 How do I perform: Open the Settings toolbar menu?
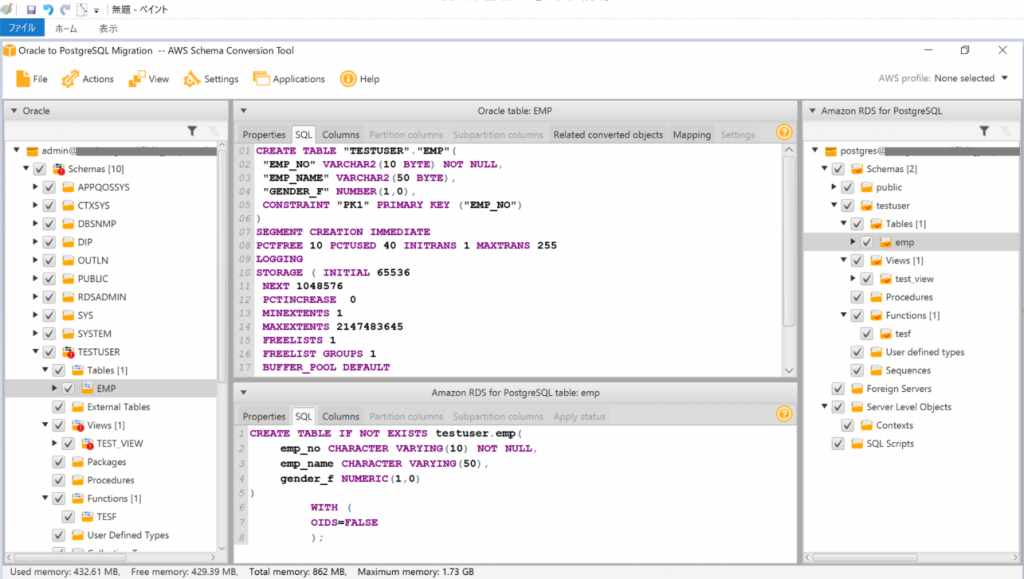pyautogui.click(x=211, y=79)
